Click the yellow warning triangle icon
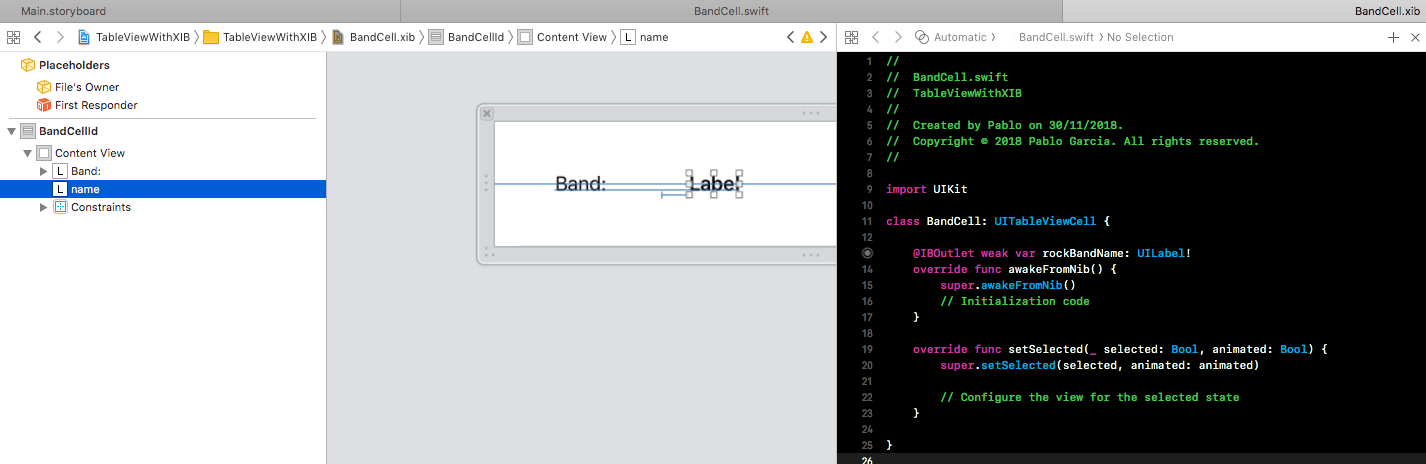The height and width of the screenshot is (464, 1426). tap(807, 37)
